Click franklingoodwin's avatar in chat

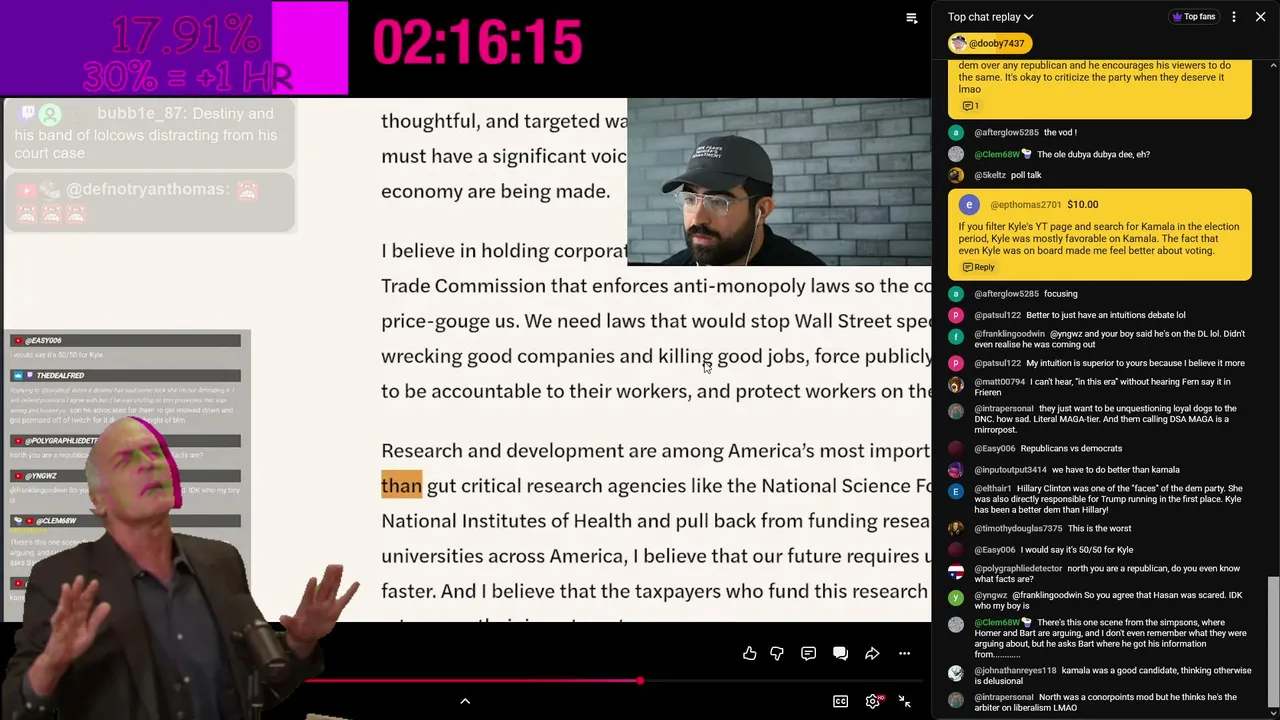(956, 338)
